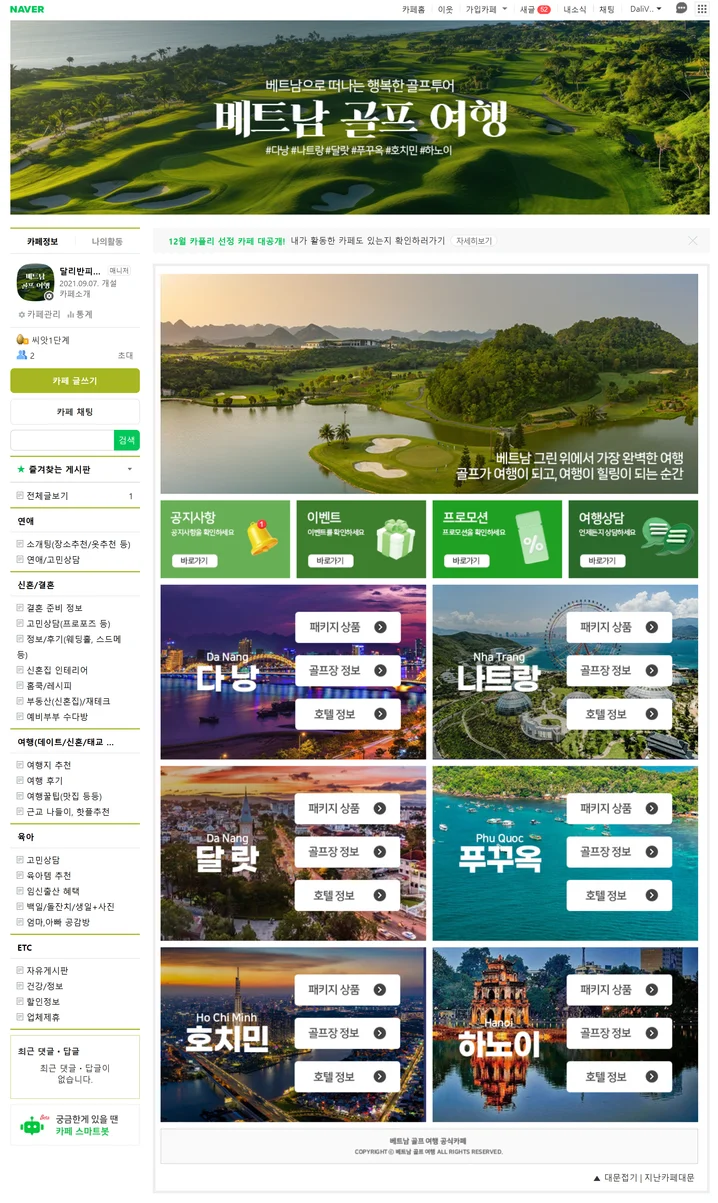Click the bell icon in 공지사항 card

(x=261, y=538)
